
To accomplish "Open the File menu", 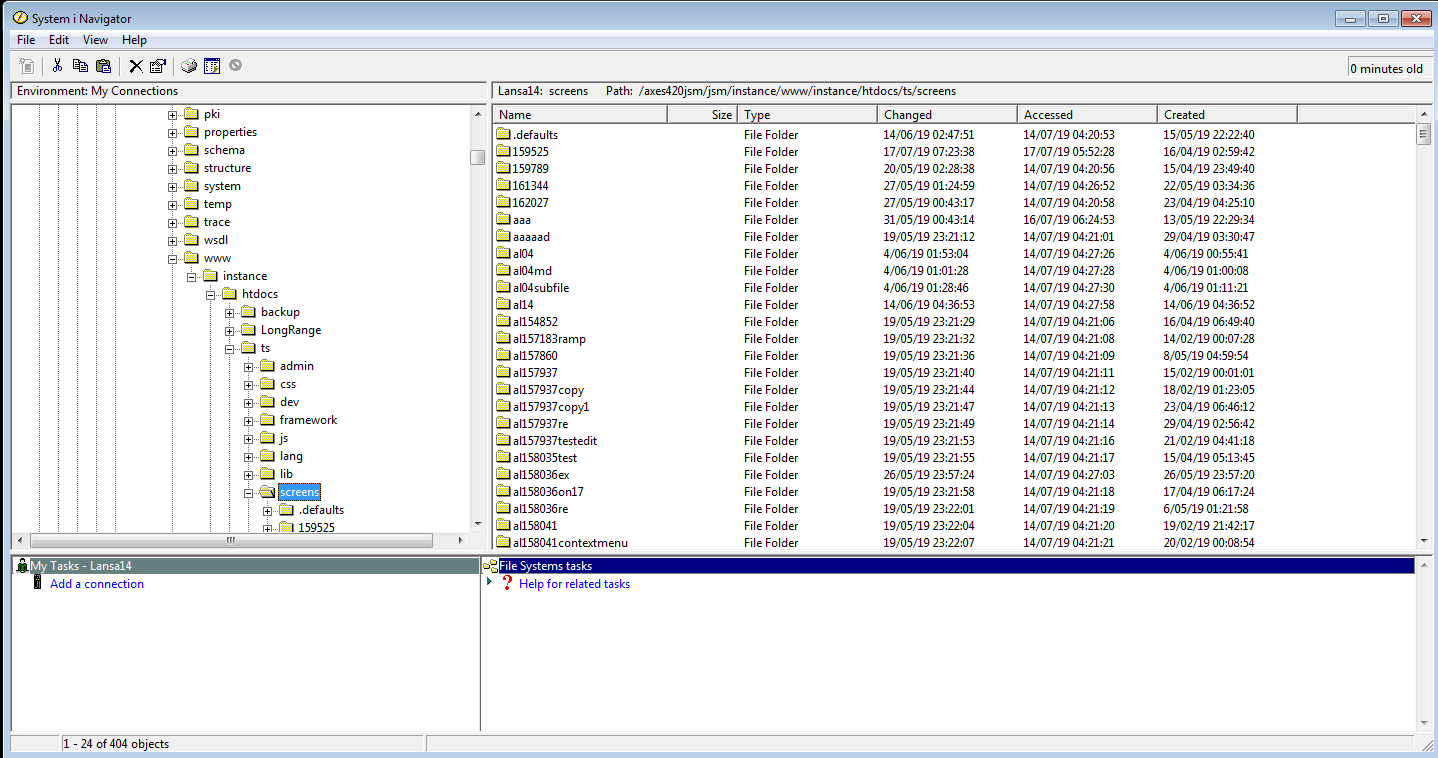I will [x=26, y=40].
